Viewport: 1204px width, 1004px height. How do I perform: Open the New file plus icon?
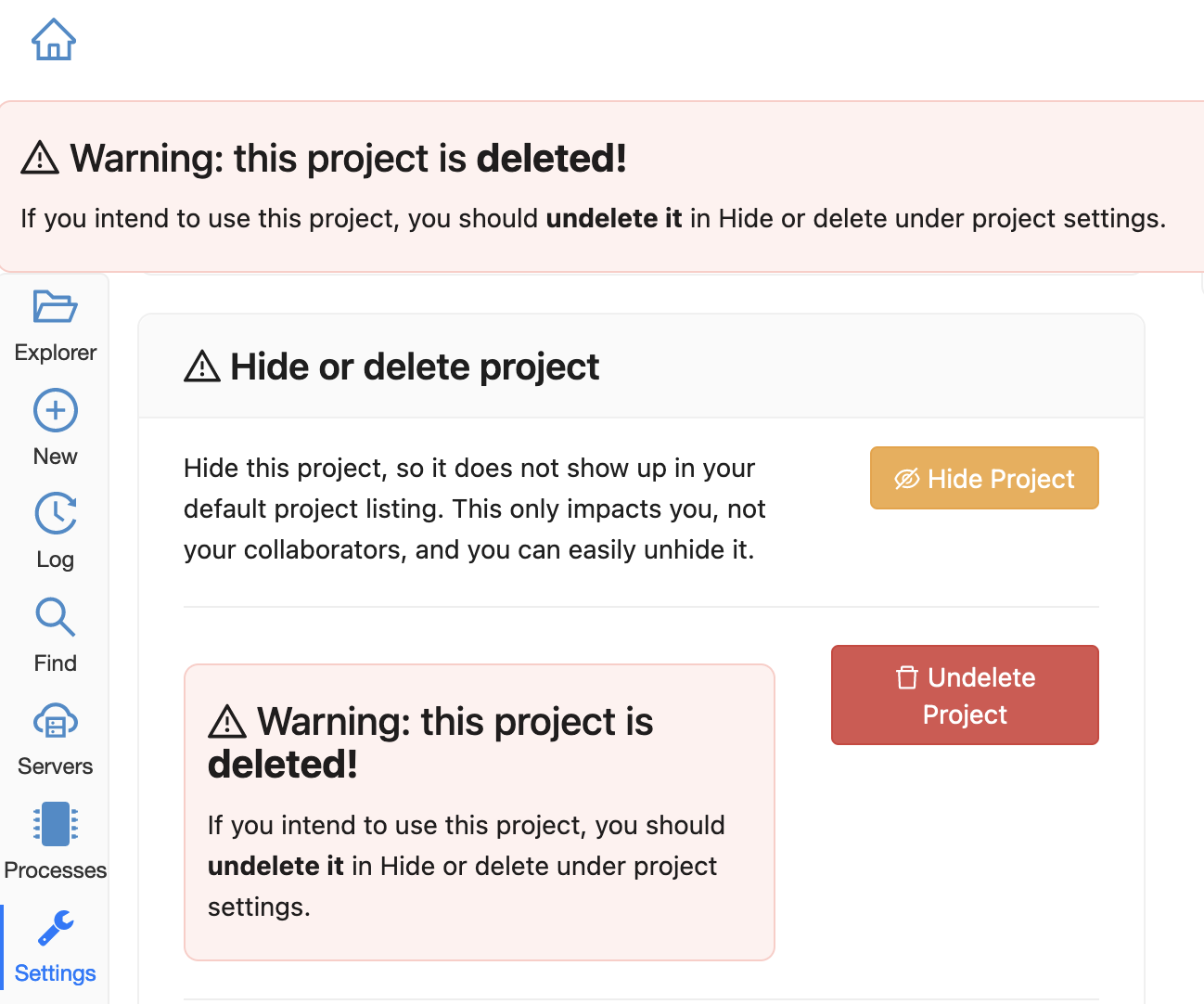[x=56, y=410]
